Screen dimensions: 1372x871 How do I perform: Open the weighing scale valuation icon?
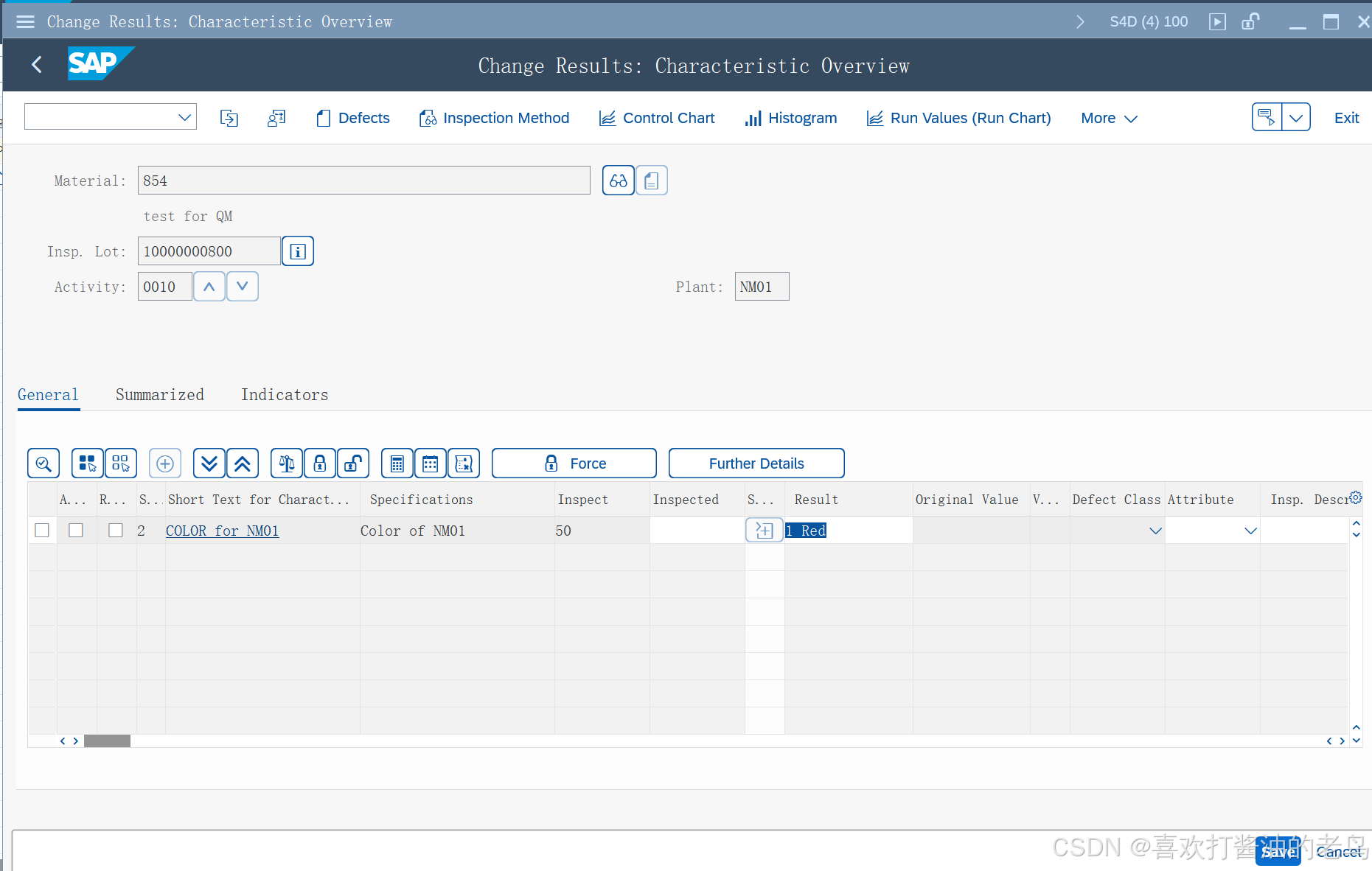pos(286,463)
